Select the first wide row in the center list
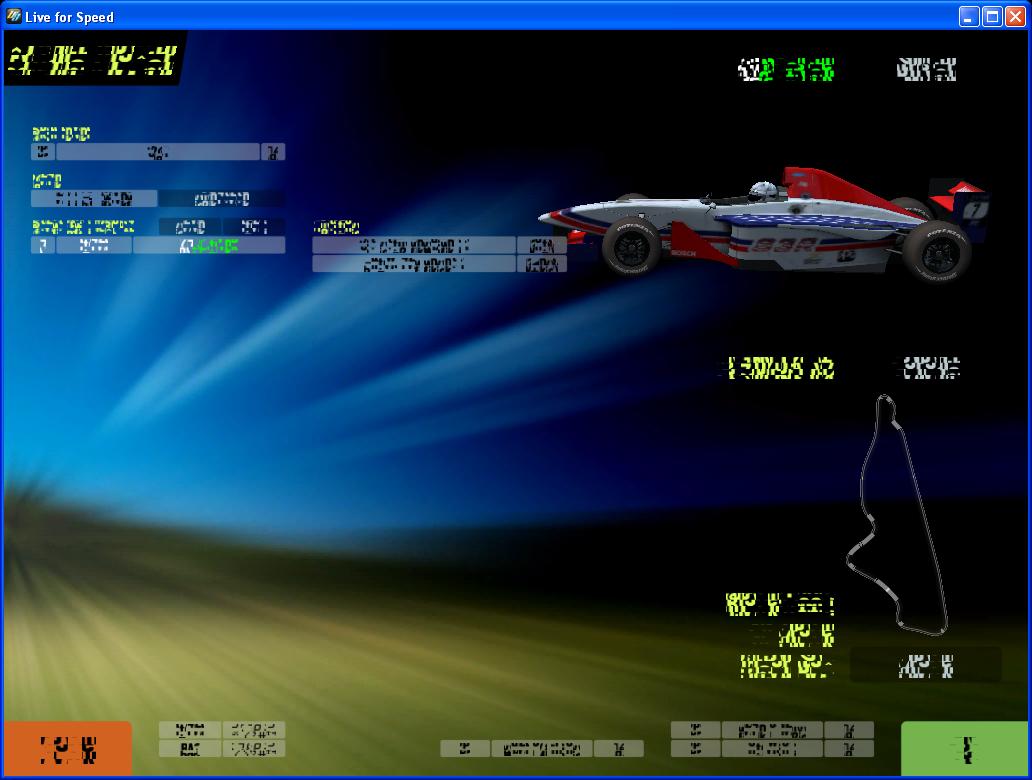The width and height of the screenshot is (1032, 780). [414, 246]
